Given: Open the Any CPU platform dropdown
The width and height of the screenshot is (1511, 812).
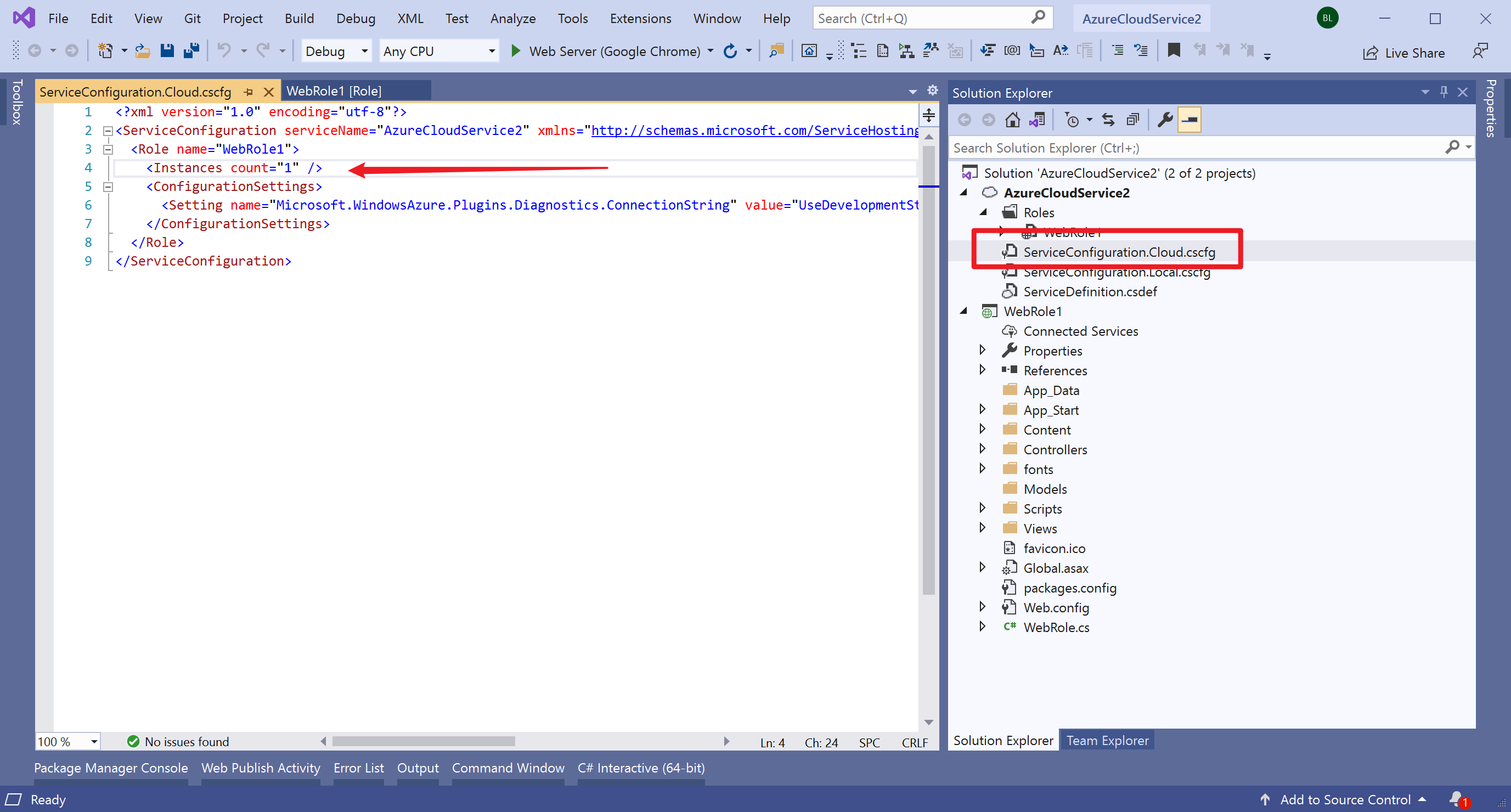Looking at the screenshot, I should click(492, 51).
